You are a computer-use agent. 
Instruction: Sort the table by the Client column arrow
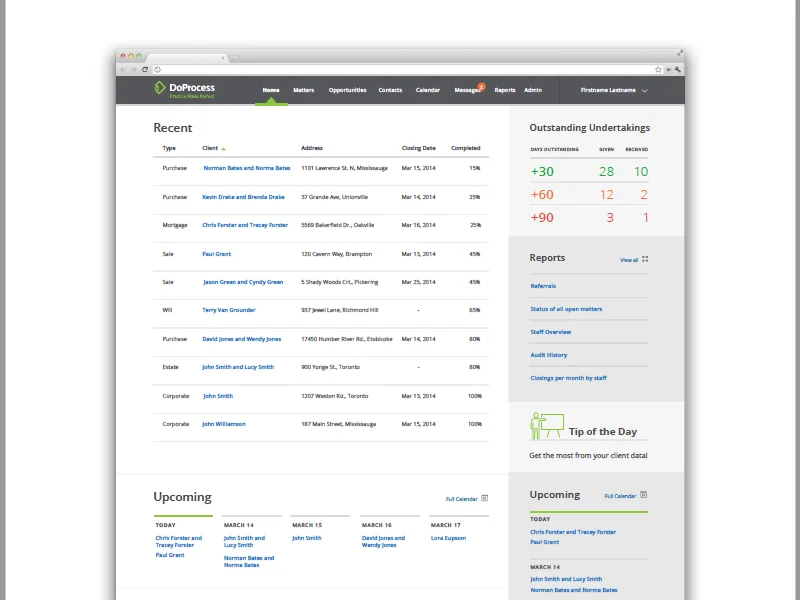(223, 148)
